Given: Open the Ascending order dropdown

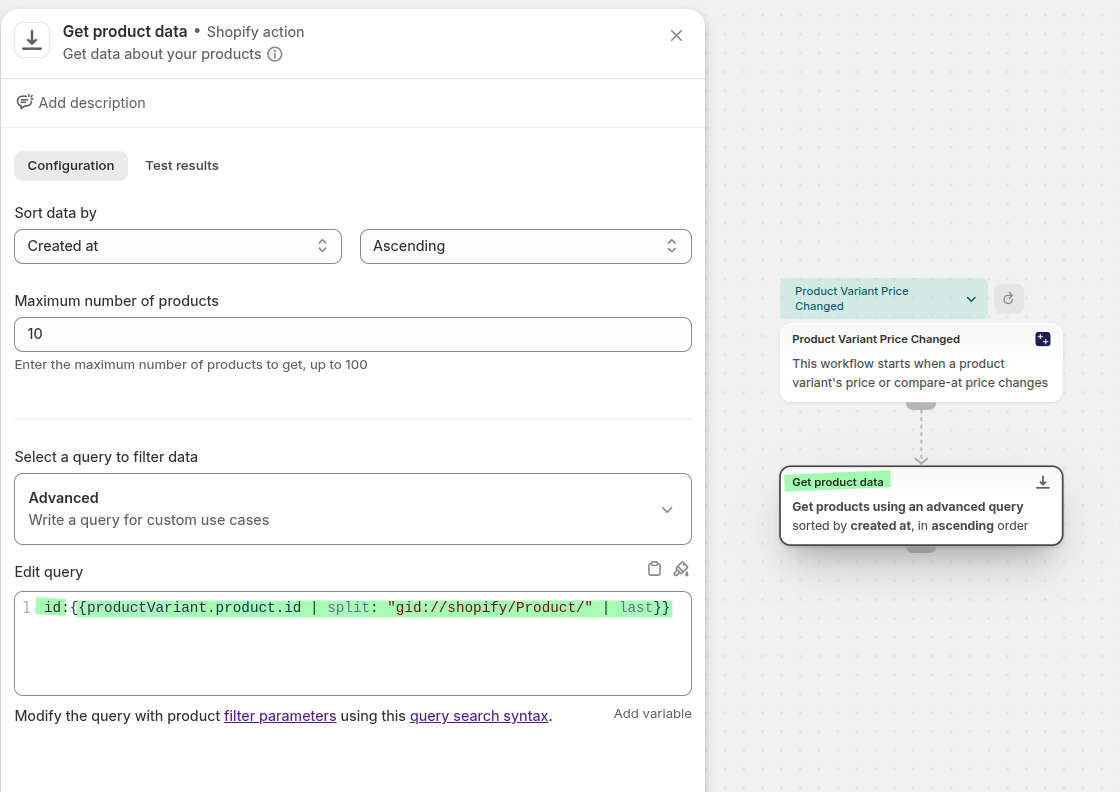Looking at the screenshot, I should 525,246.
